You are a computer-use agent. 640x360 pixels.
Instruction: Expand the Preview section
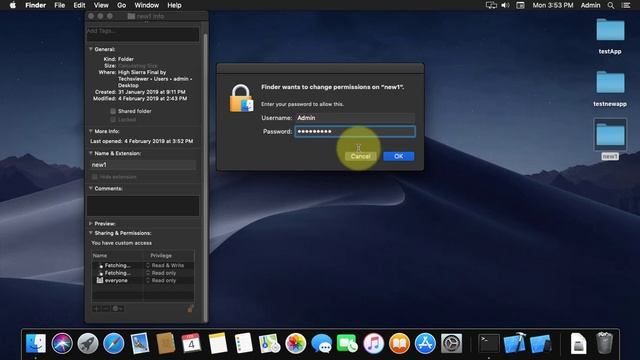[91, 224]
